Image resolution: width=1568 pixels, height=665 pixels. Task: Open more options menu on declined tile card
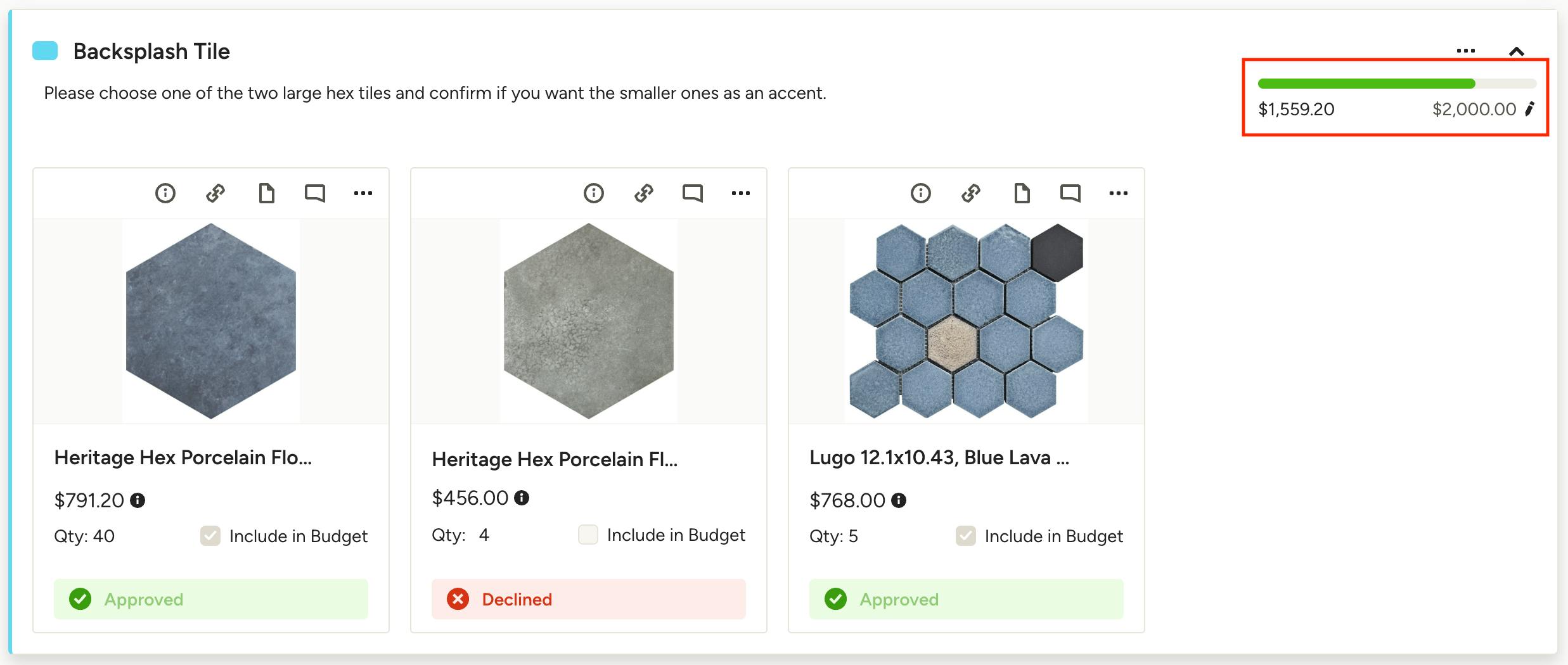pos(741,193)
